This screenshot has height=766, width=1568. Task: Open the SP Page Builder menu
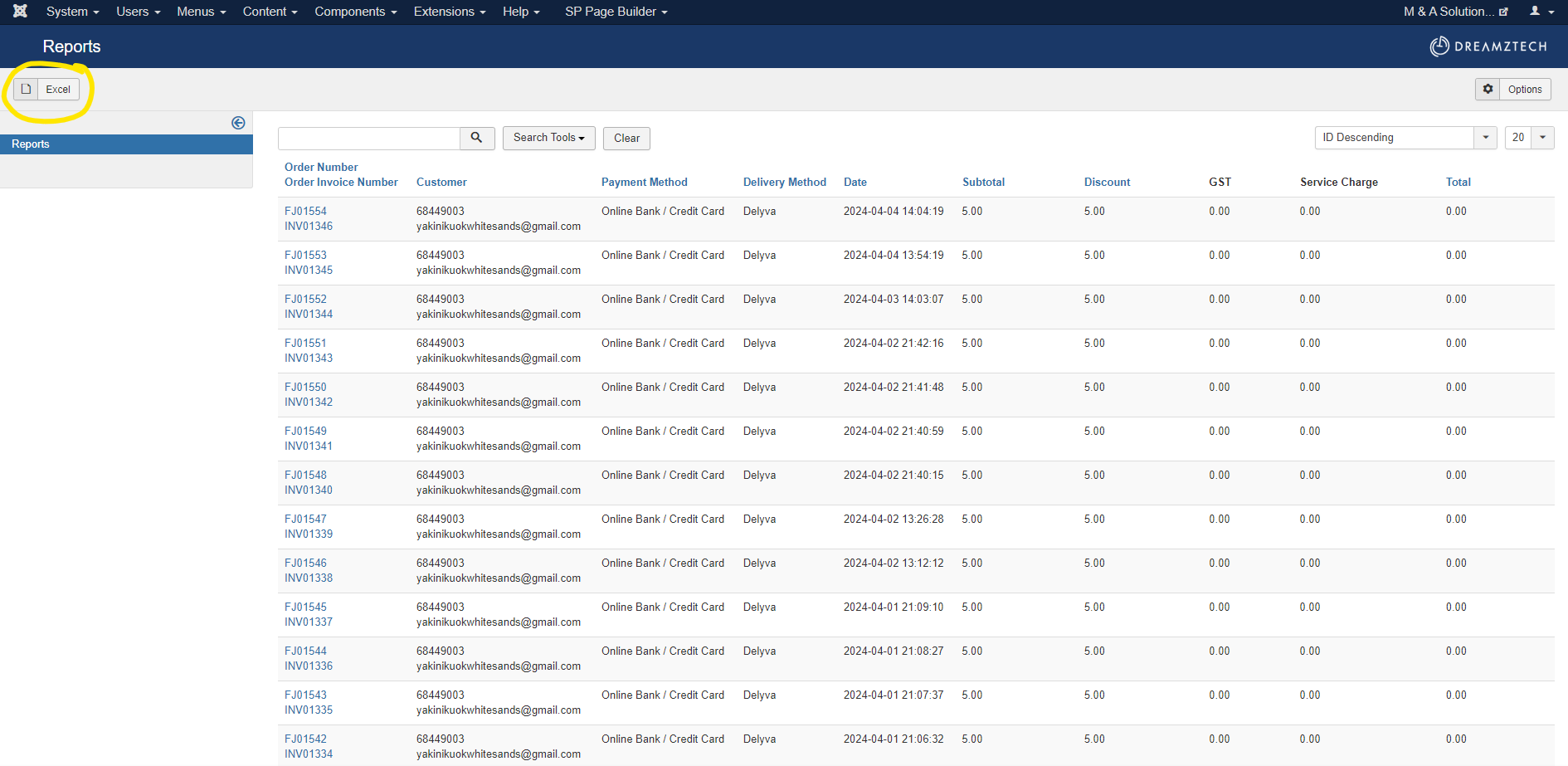[616, 12]
